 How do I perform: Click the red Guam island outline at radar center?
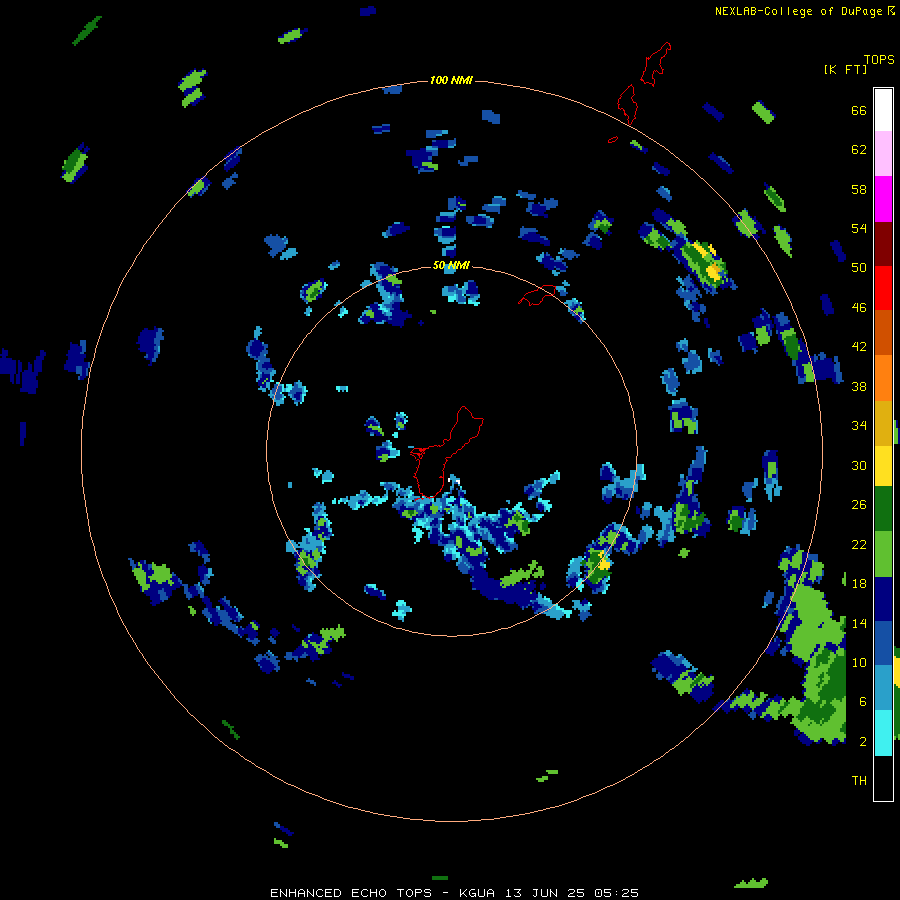click(446, 452)
